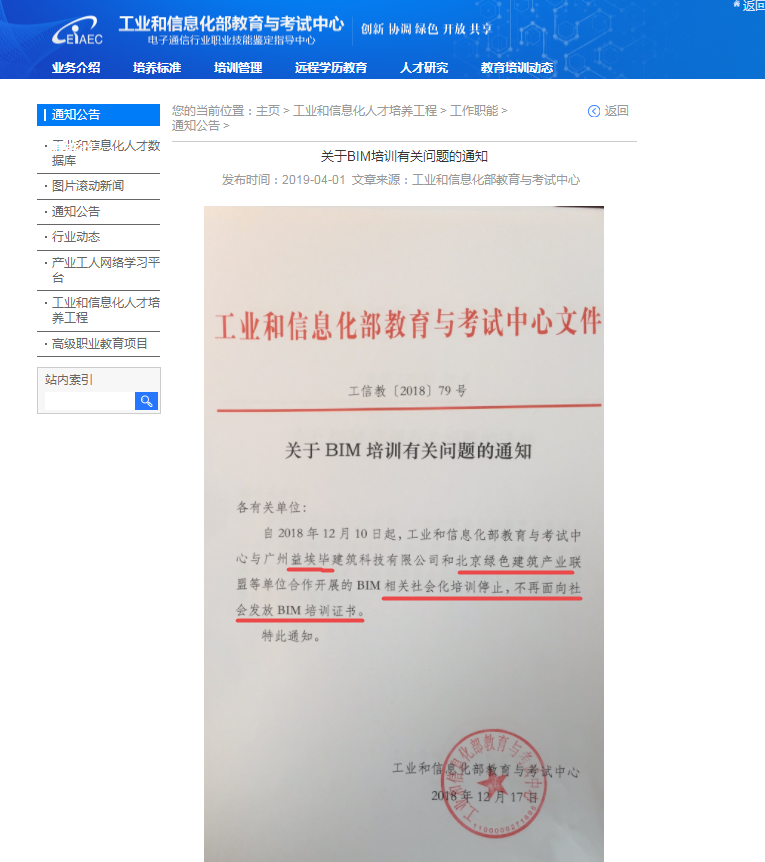The image size is (765, 862).
Task: Click 工作职能 in the breadcrumb path
Action: pos(473,111)
